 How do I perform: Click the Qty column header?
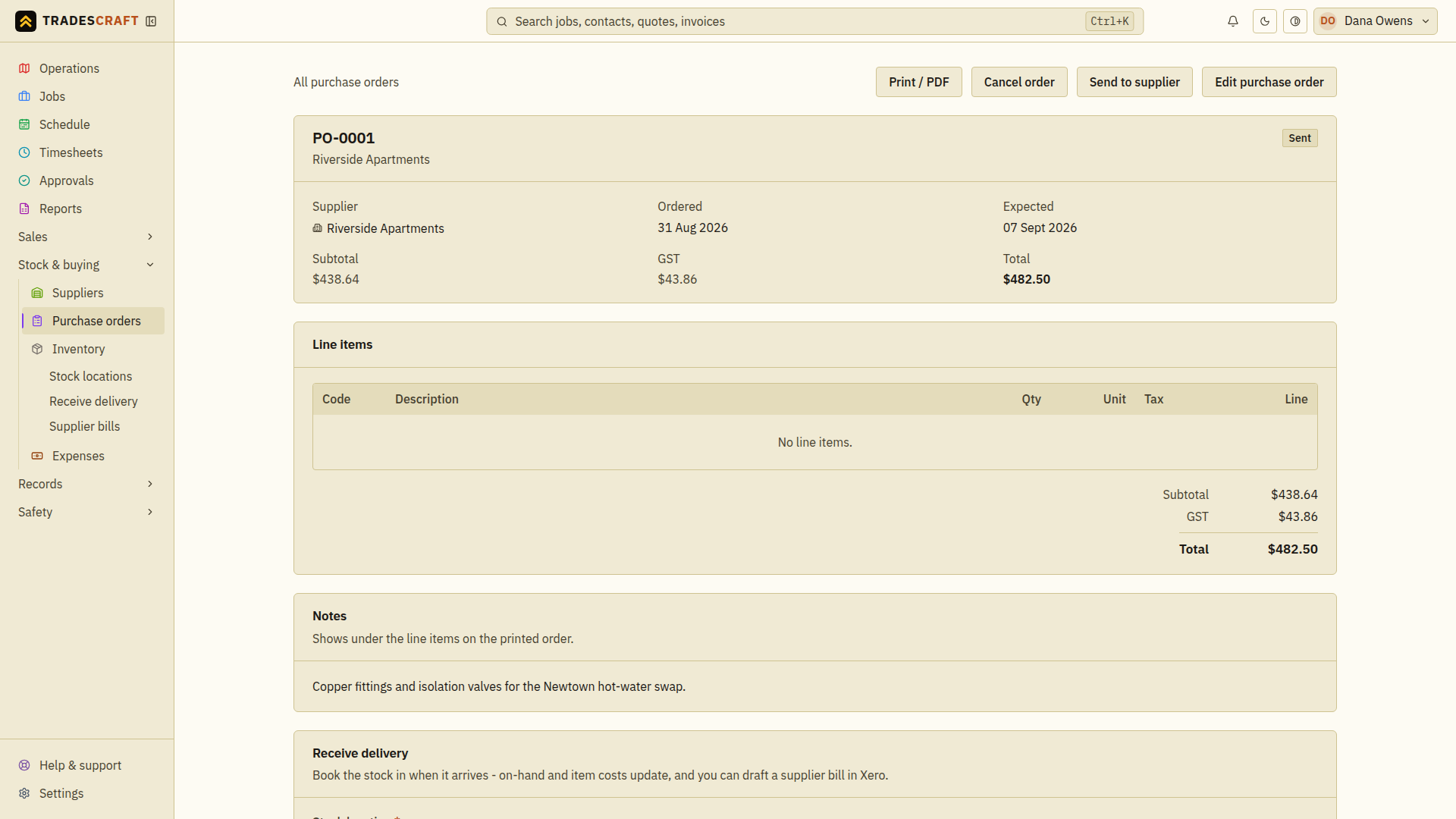(1031, 399)
